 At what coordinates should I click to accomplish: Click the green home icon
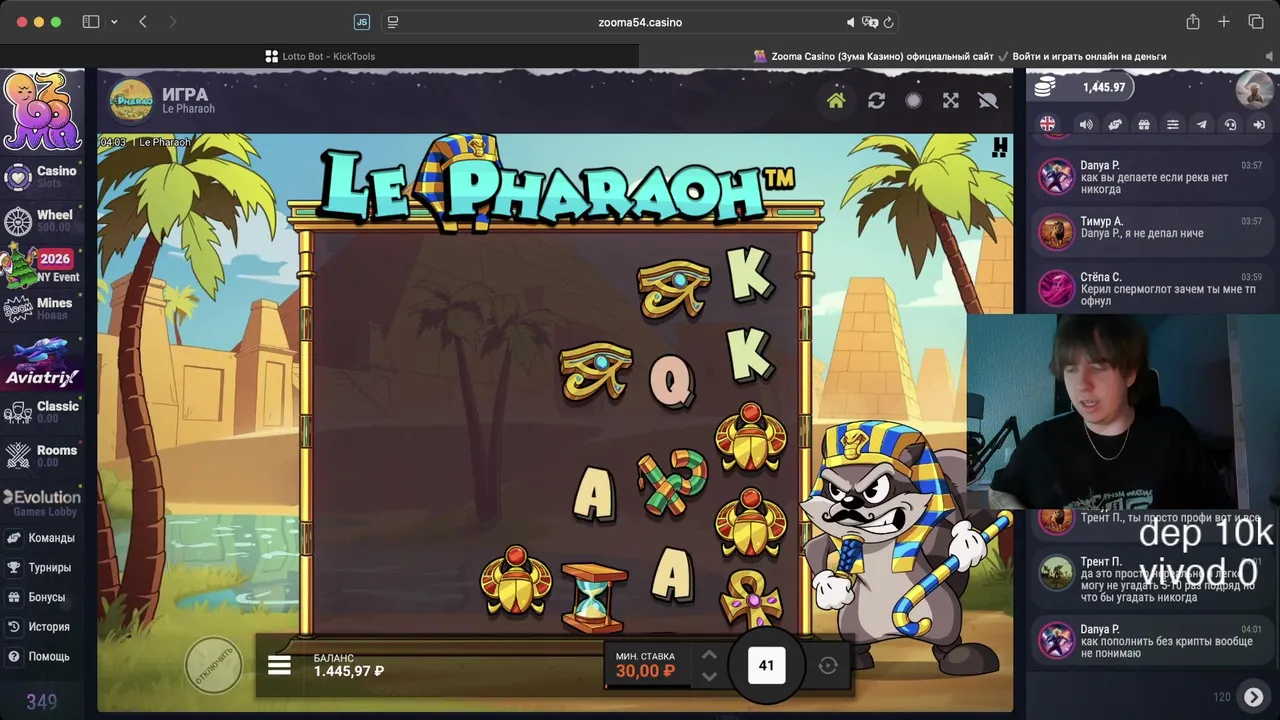[836, 101]
